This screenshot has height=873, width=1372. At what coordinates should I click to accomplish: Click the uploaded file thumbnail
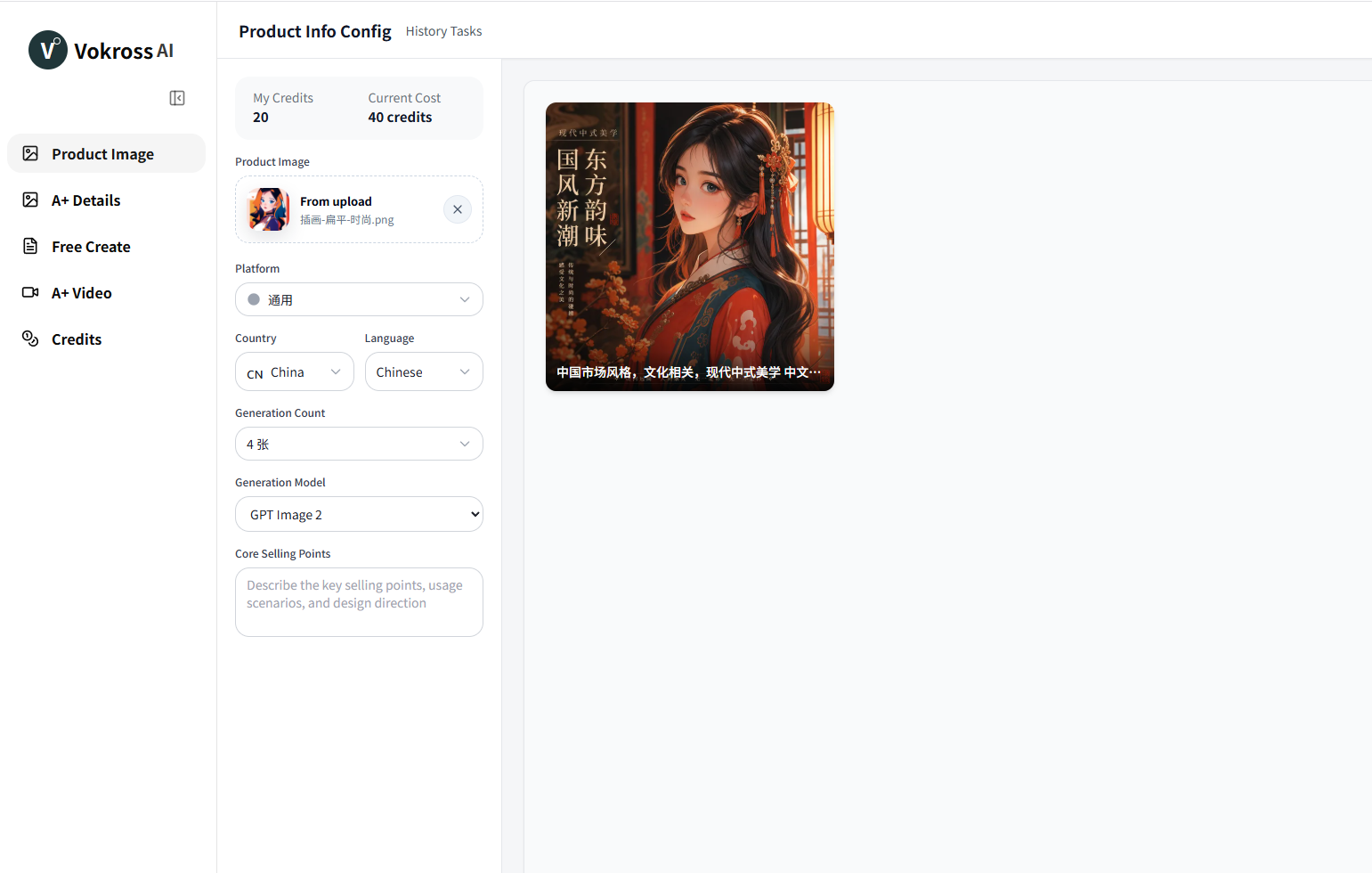(x=268, y=209)
